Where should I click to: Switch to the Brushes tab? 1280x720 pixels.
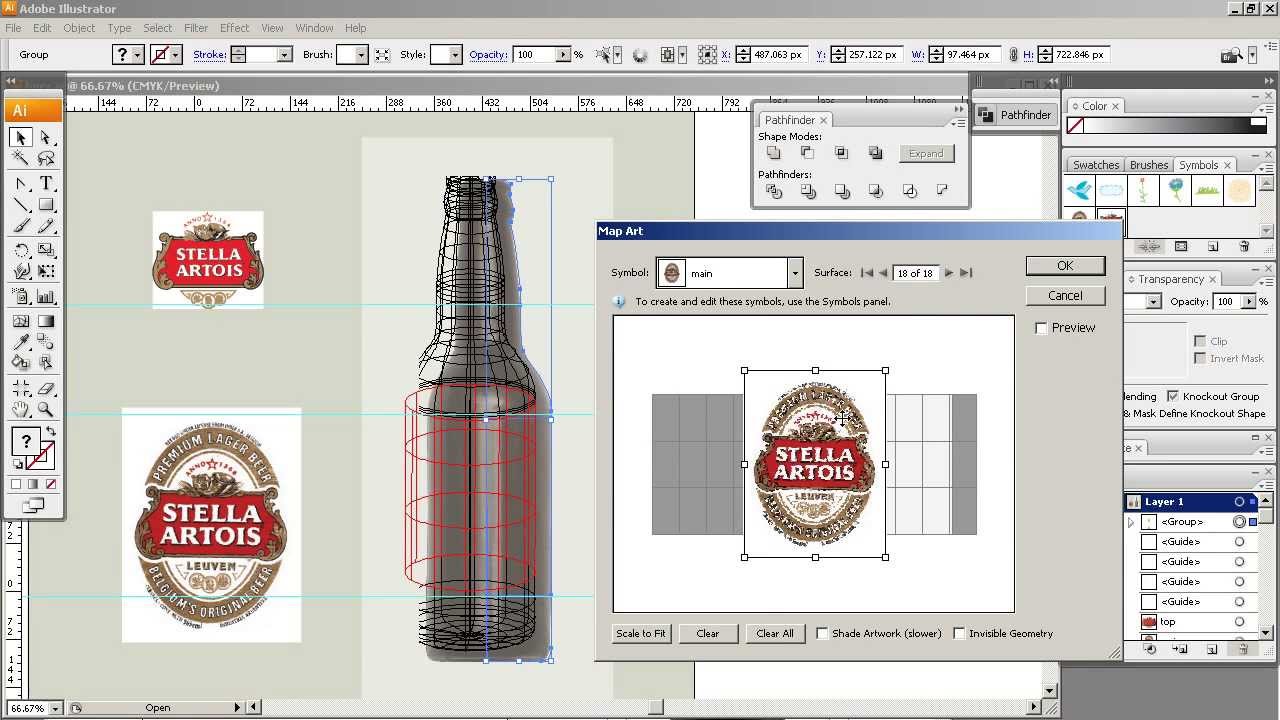(1149, 165)
